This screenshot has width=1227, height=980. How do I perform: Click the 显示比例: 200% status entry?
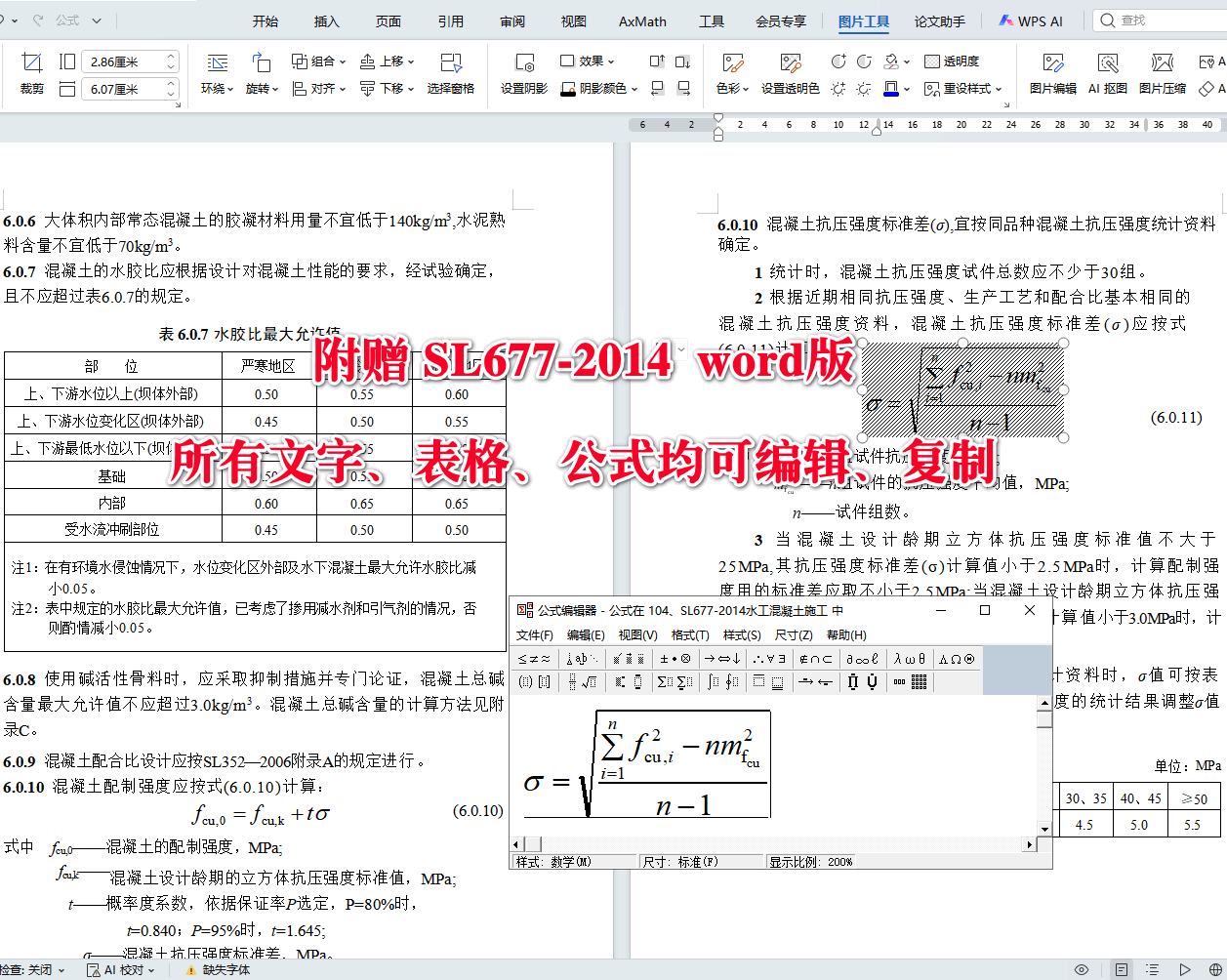(x=811, y=862)
